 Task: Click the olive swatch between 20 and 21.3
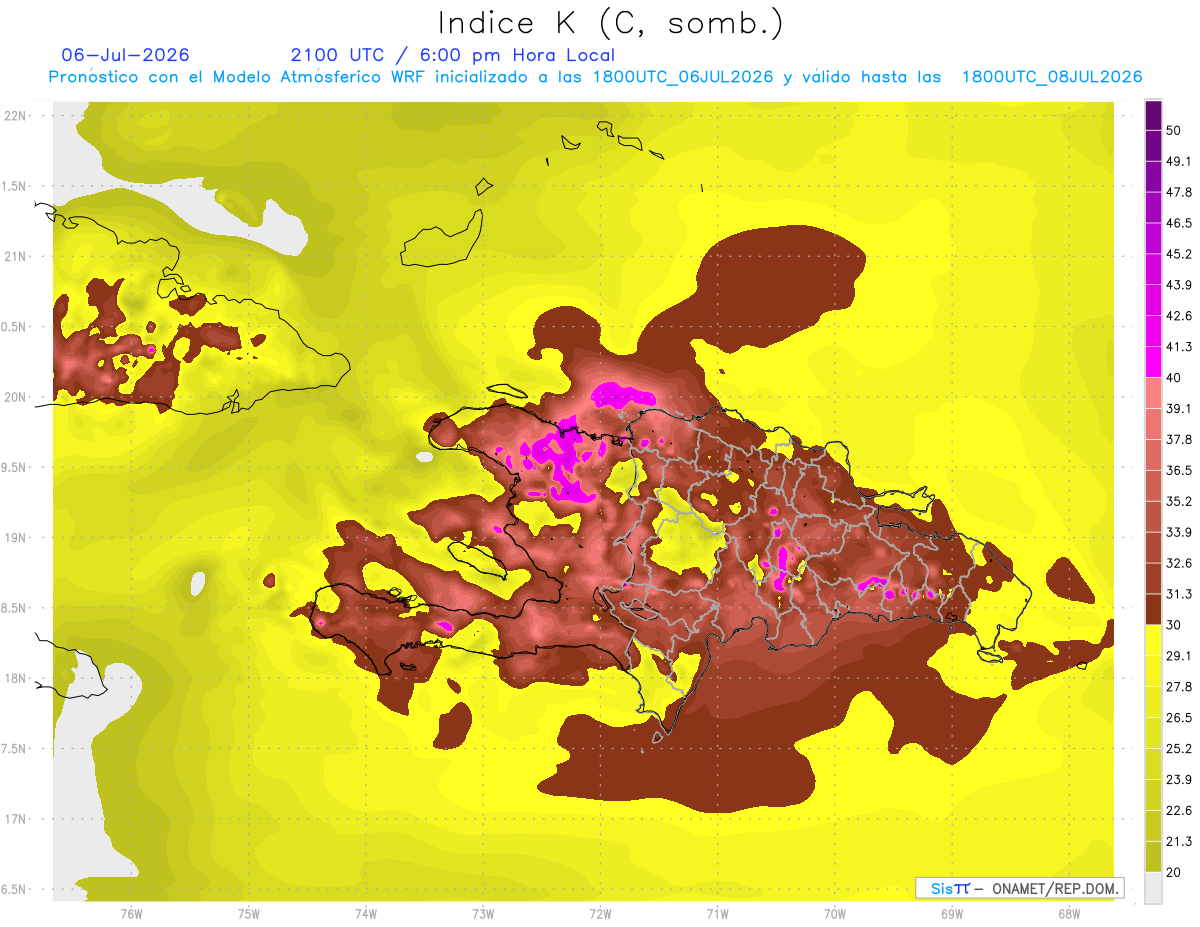click(x=1153, y=856)
